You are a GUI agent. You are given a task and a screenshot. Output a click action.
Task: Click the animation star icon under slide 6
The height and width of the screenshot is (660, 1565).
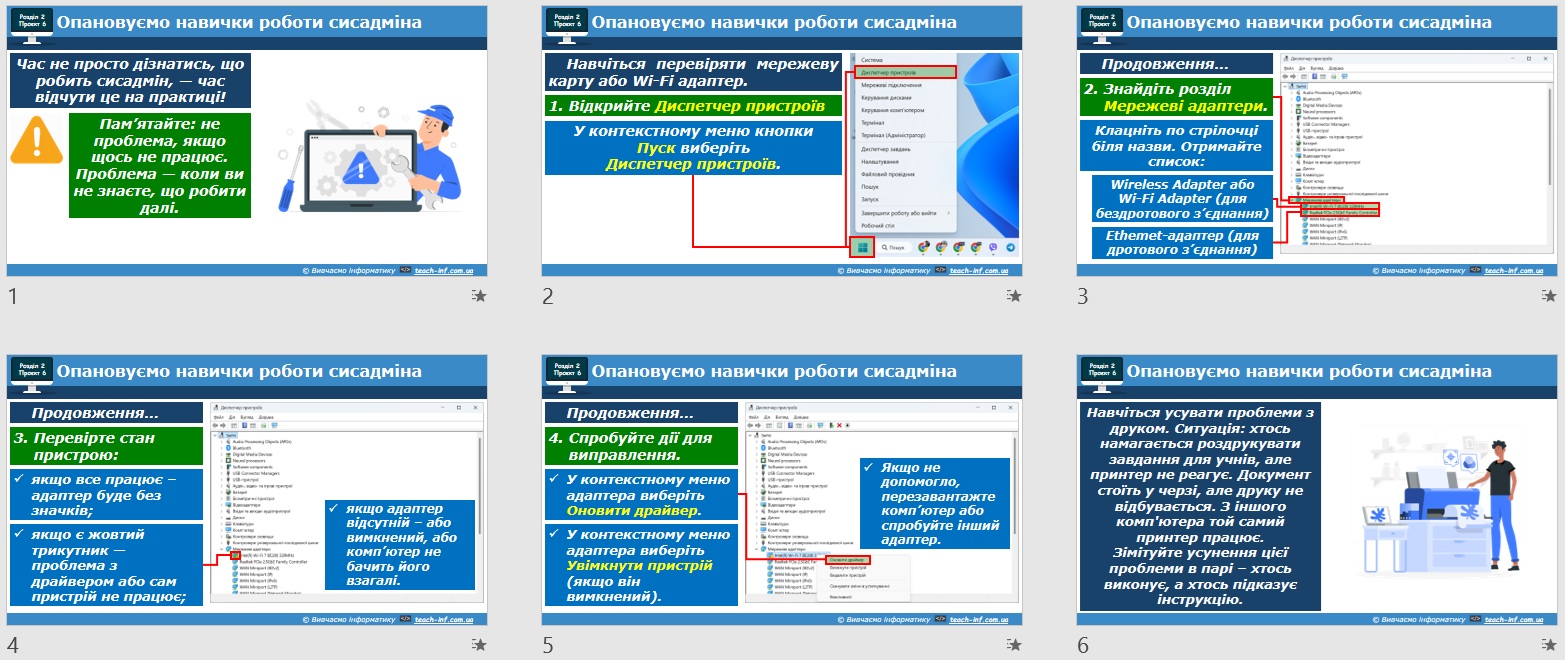pyautogui.click(x=1550, y=645)
